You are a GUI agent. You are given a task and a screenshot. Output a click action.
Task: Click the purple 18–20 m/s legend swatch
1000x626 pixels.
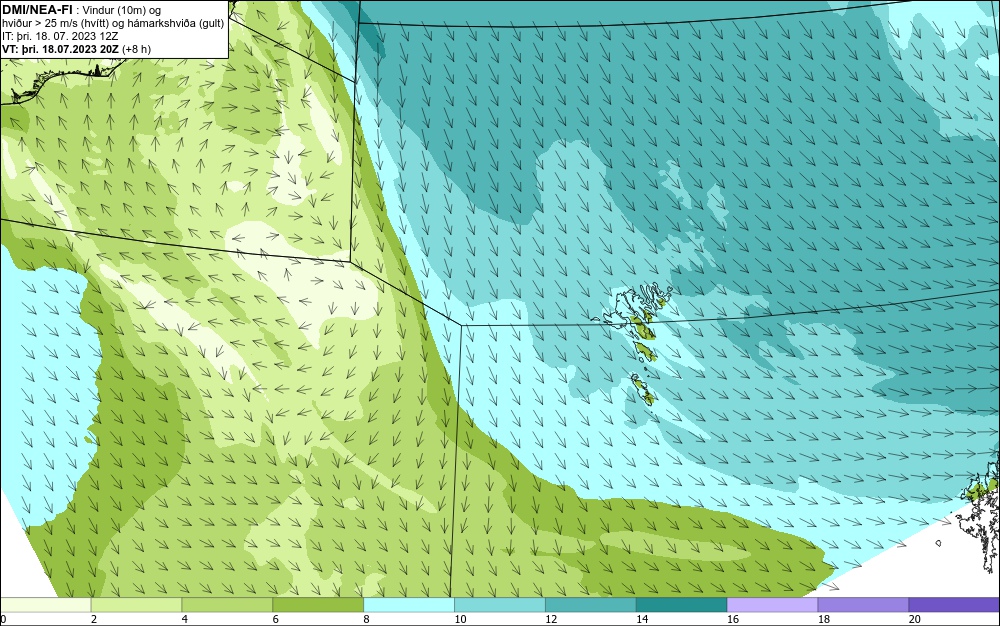pyautogui.click(x=863, y=604)
